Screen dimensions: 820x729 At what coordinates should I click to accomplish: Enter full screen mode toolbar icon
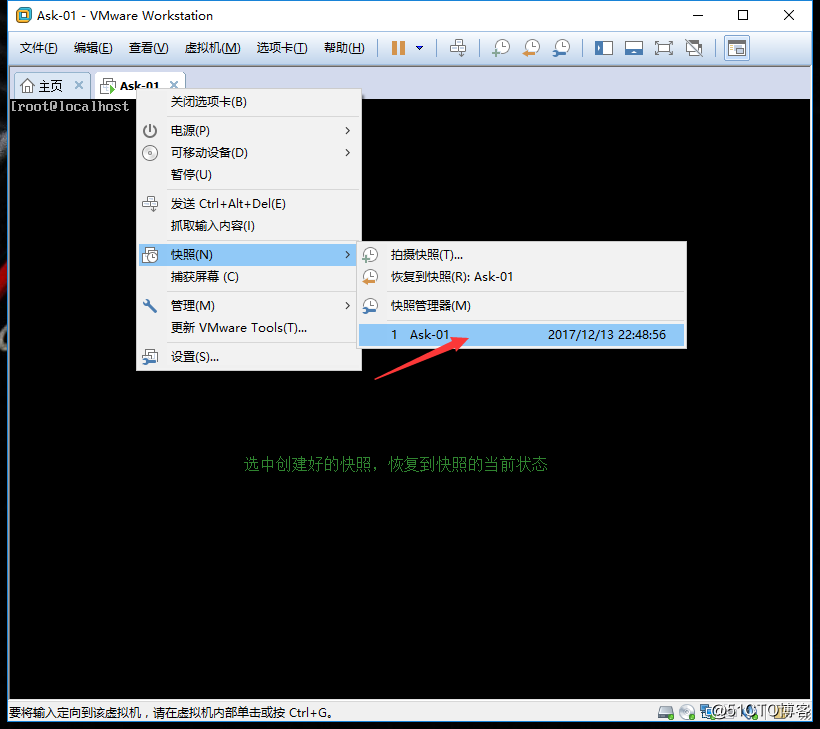(x=664, y=48)
